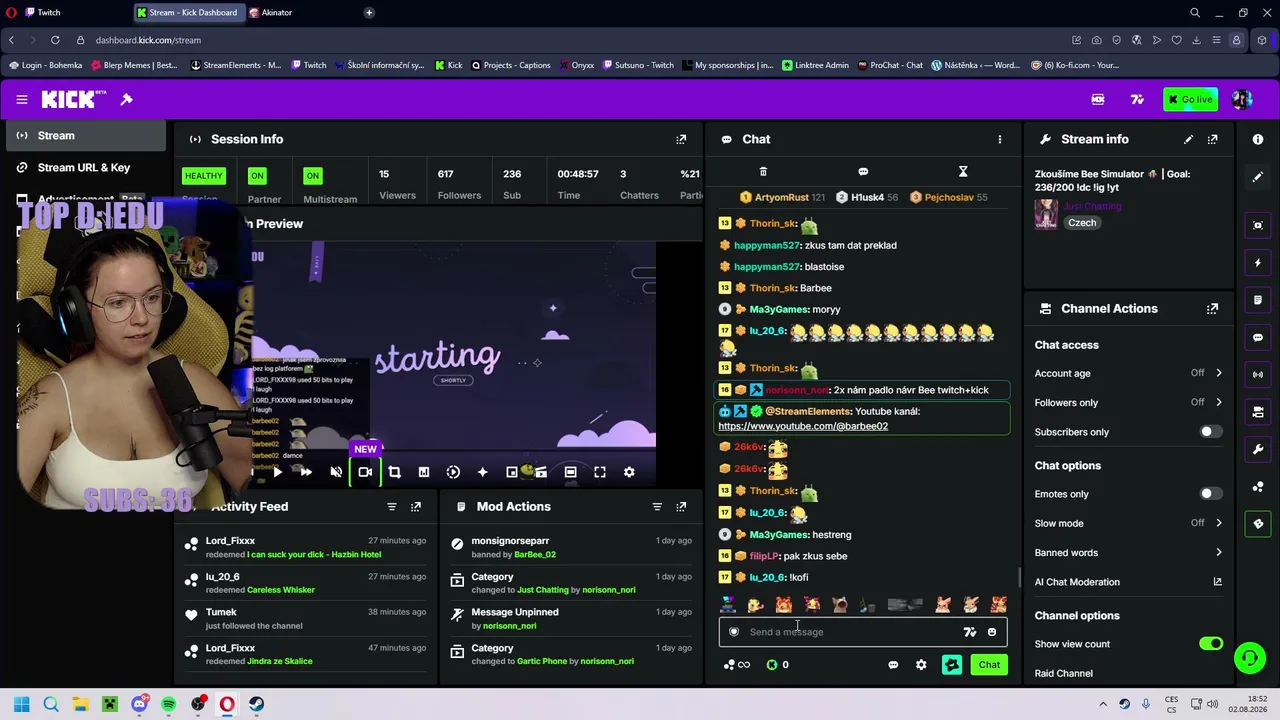Show hidden system tray icons
Viewport: 1280px width, 720px height.
pyautogui.click(x=1103, y=704)
